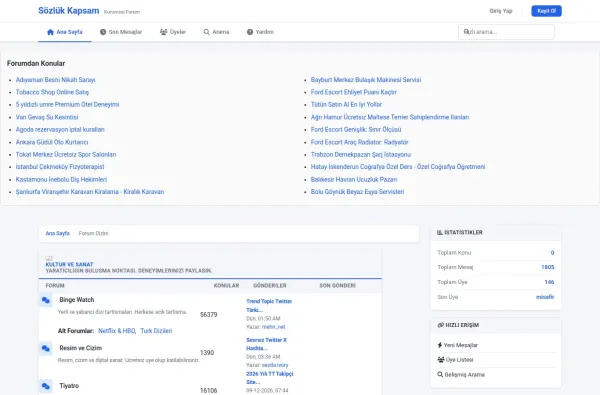Click the chat bubble icon beside Tiyatro
Image resolution: width=600 pixels, height=395 pixels.
46,386
